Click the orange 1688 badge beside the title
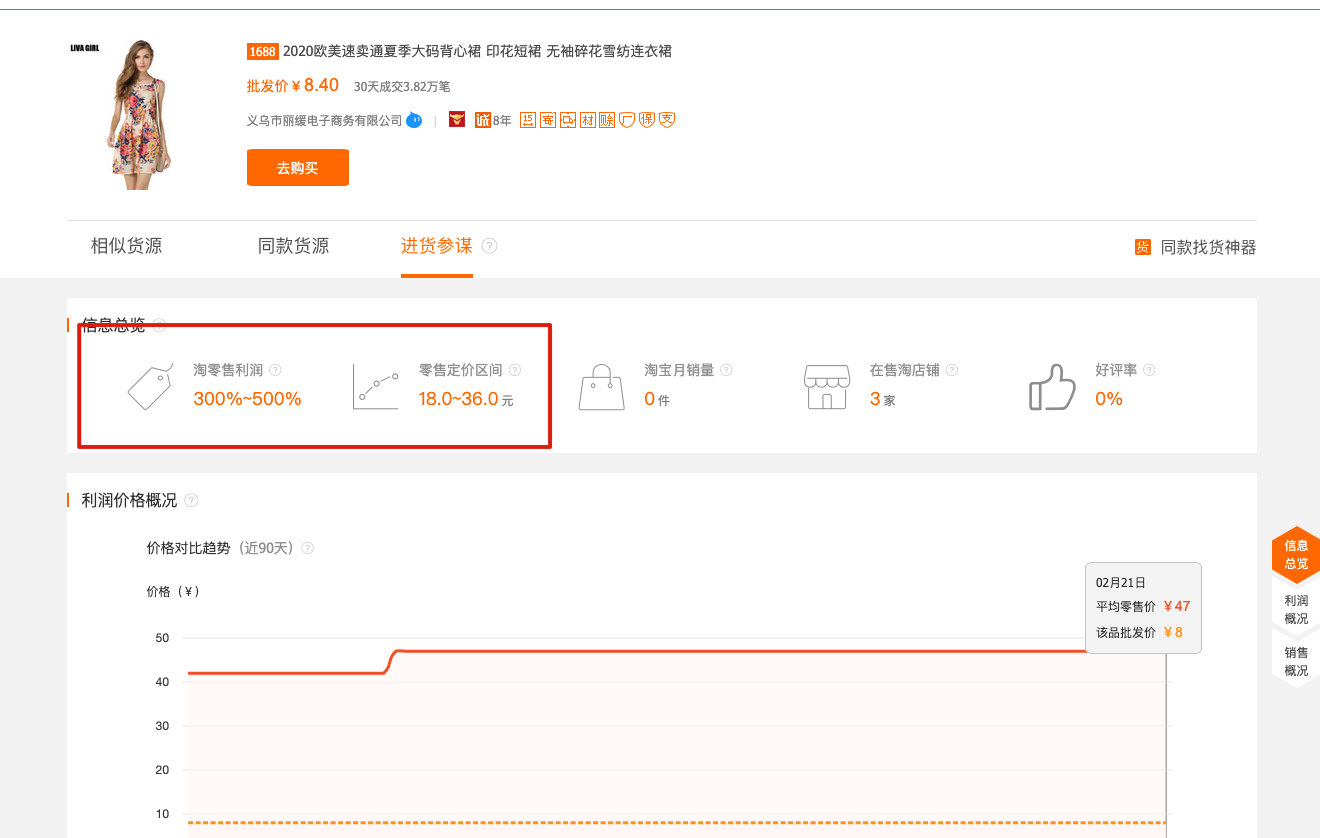The image size is (1320, 838). [x=261, y=51]
